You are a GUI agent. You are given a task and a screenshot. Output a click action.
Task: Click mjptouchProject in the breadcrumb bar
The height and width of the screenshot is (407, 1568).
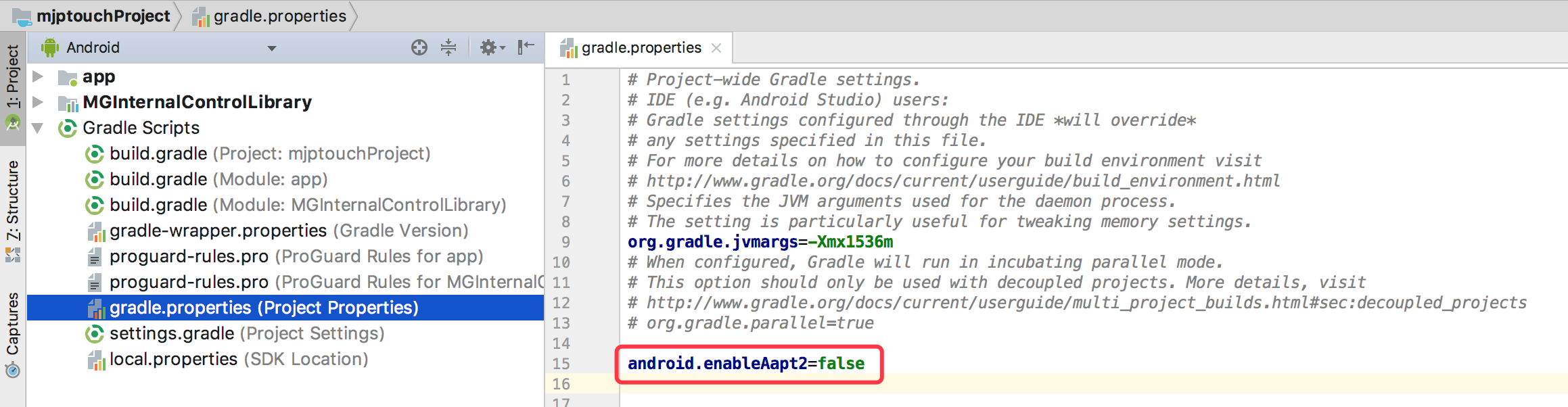103,16
